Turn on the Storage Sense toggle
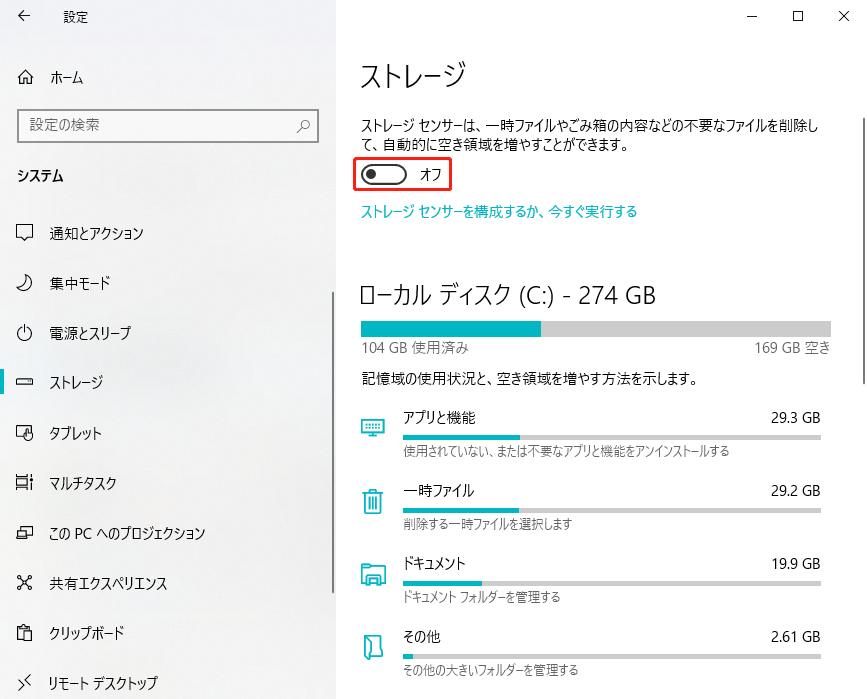Viewport: 867px width, 699px height. coord(385,175)
